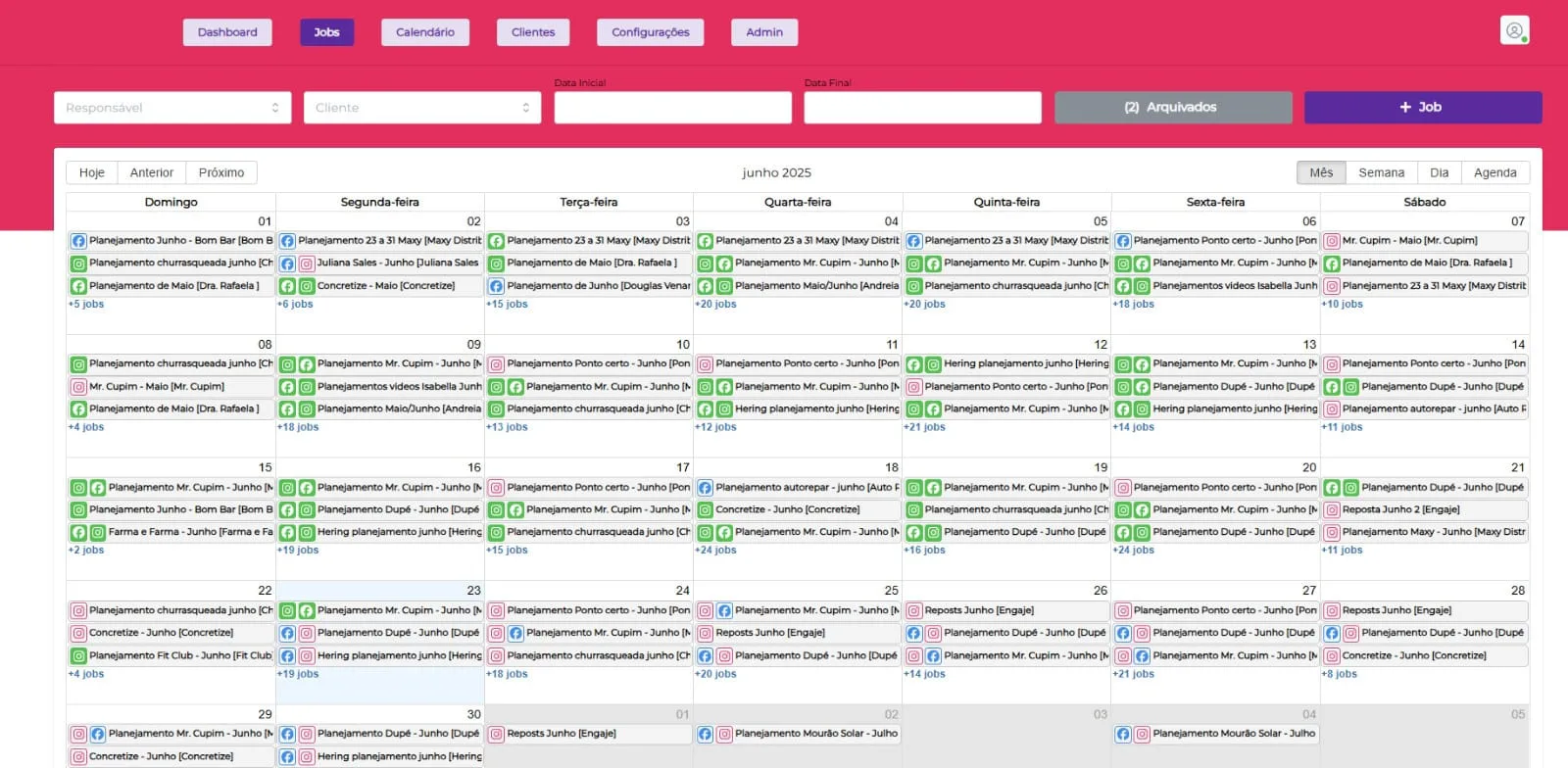
Task: Click Instagram icon on Planejamento de Maio, day 03
Action: (x=497, y=264)
